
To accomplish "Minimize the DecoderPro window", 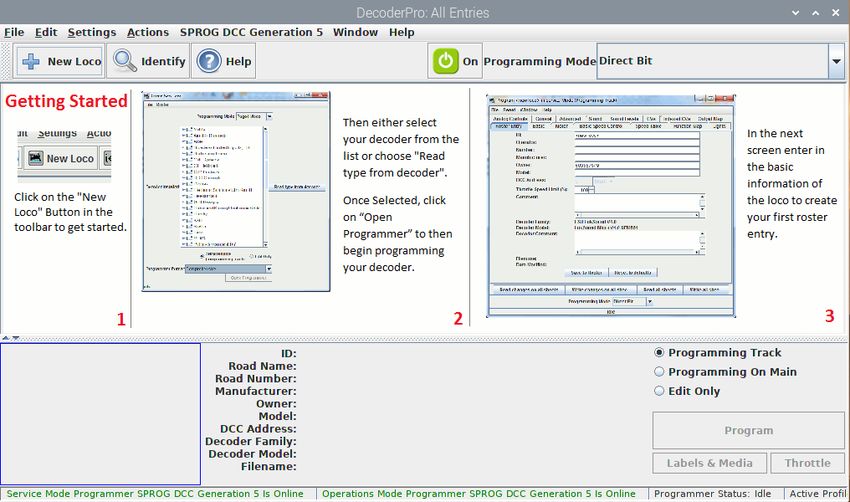I will (x=795, y=12).
